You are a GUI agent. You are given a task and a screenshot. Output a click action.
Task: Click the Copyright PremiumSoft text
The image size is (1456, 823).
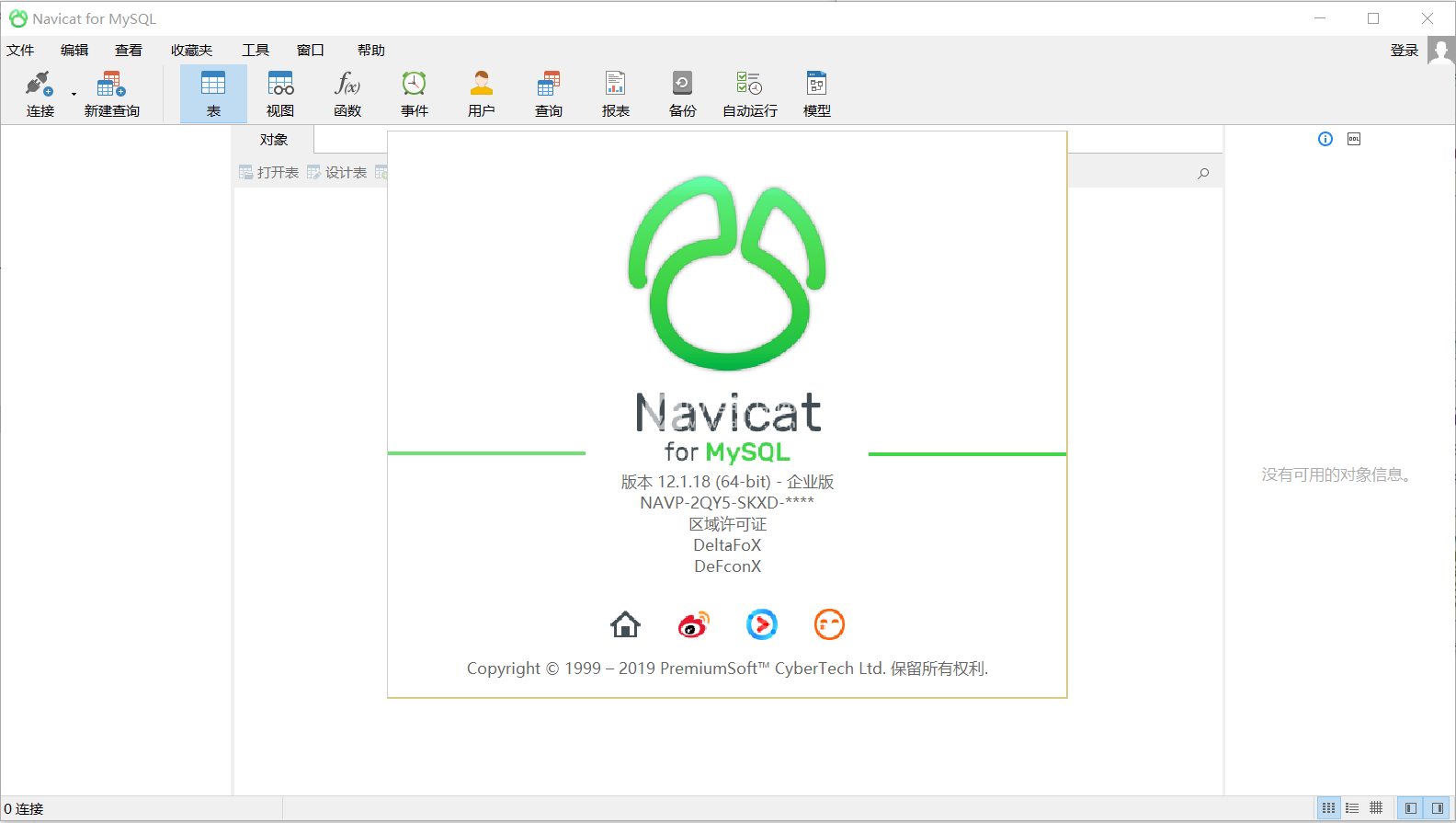727,669
